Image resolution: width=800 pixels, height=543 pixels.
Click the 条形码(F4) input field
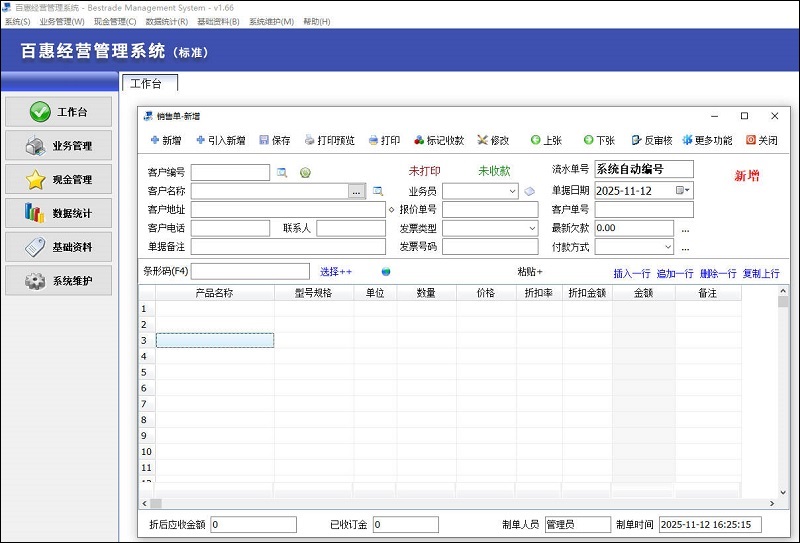pos(250,272)
